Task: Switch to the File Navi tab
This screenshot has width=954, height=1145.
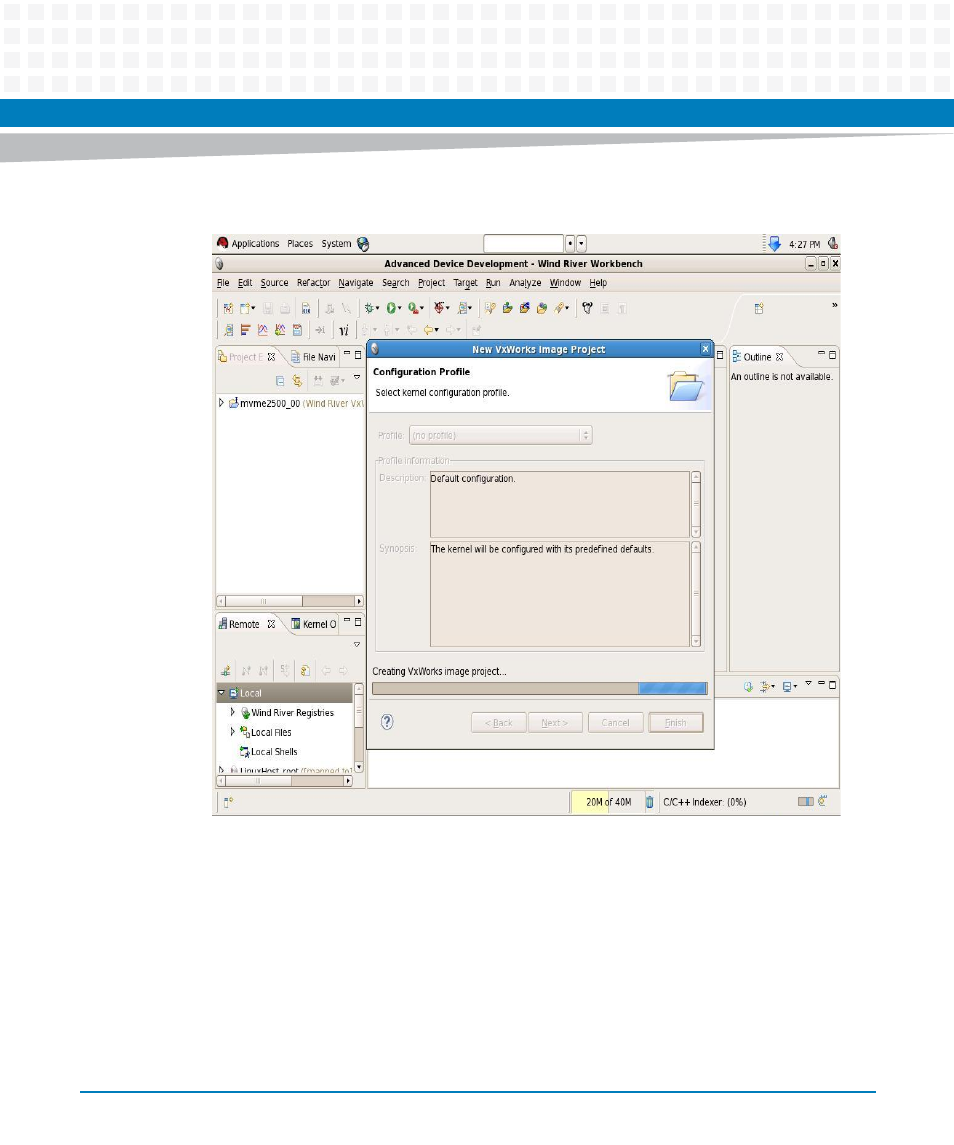Action: tap(313, 357)
